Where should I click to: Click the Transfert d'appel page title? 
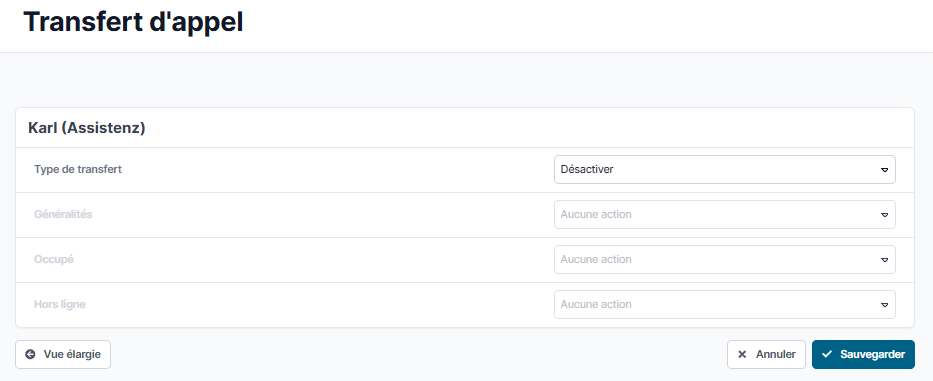click(x=133, y=23)
